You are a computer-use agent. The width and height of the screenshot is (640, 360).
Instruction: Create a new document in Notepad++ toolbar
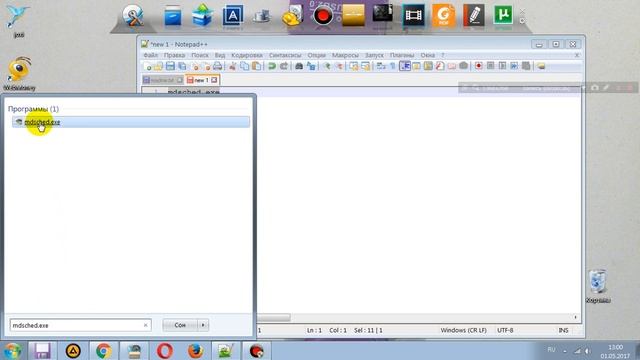tap(147, 66)
